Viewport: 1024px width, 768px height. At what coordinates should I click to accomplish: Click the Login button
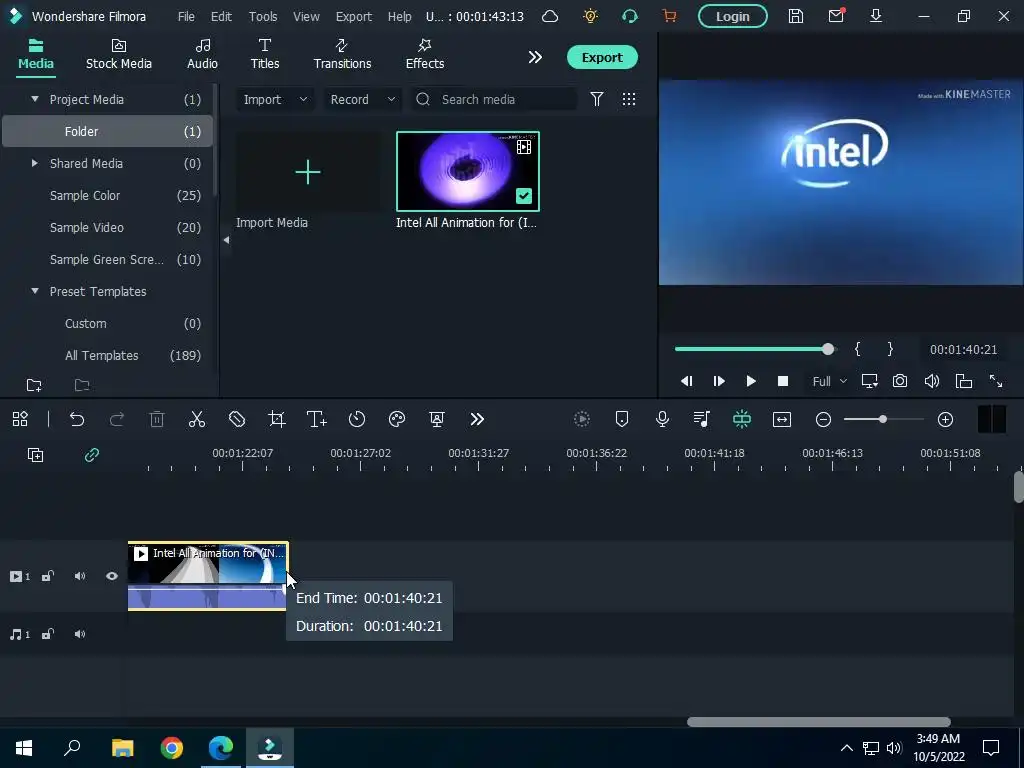tap(733, 16)
